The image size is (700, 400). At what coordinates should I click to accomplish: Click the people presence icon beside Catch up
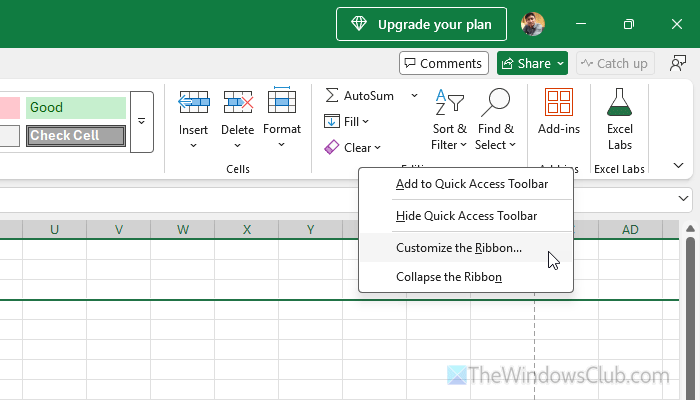tap(678, 63)
